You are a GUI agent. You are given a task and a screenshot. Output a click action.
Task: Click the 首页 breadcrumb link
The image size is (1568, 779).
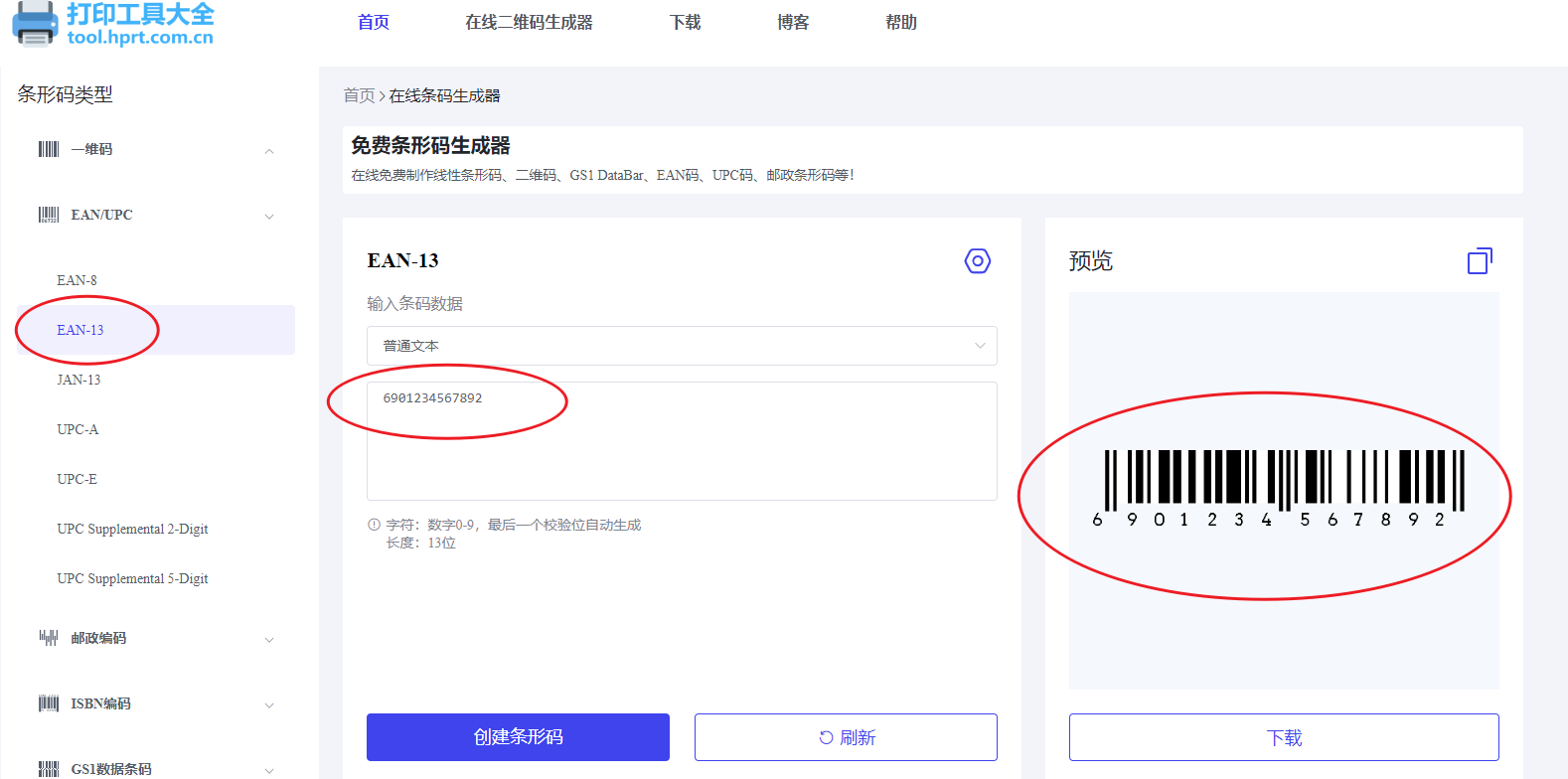point(359,95)
